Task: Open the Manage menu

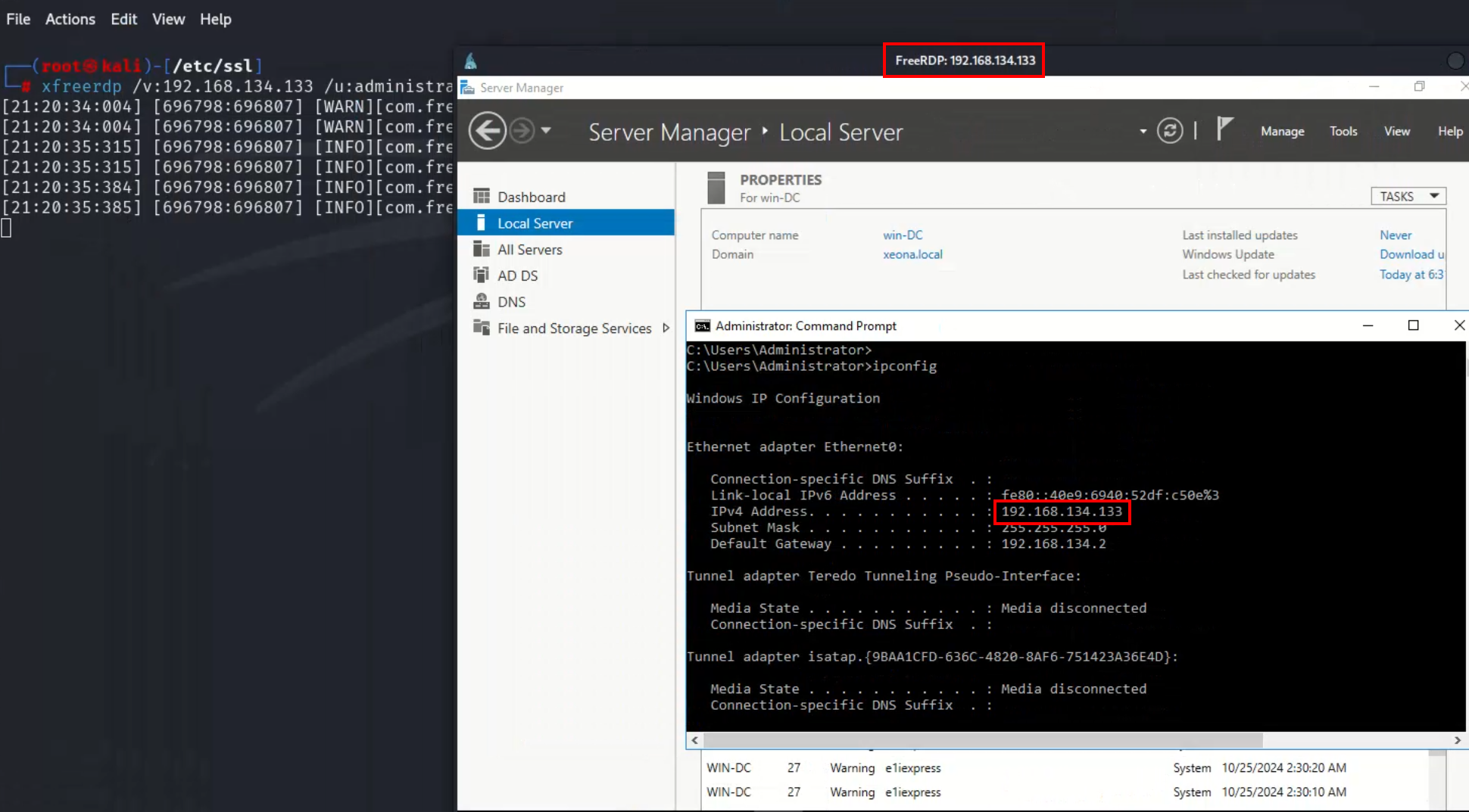Action: [x=1282, y=131]
